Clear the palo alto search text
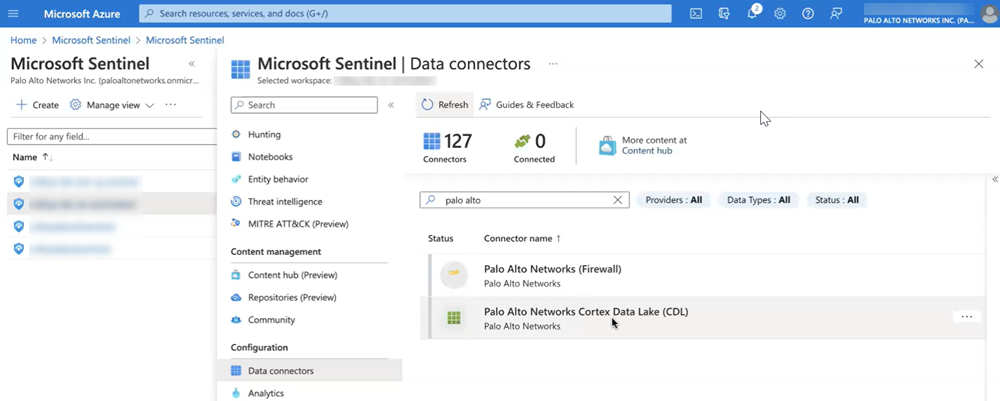This screenshot has width=1000, height=401. (x=617, y=200)
